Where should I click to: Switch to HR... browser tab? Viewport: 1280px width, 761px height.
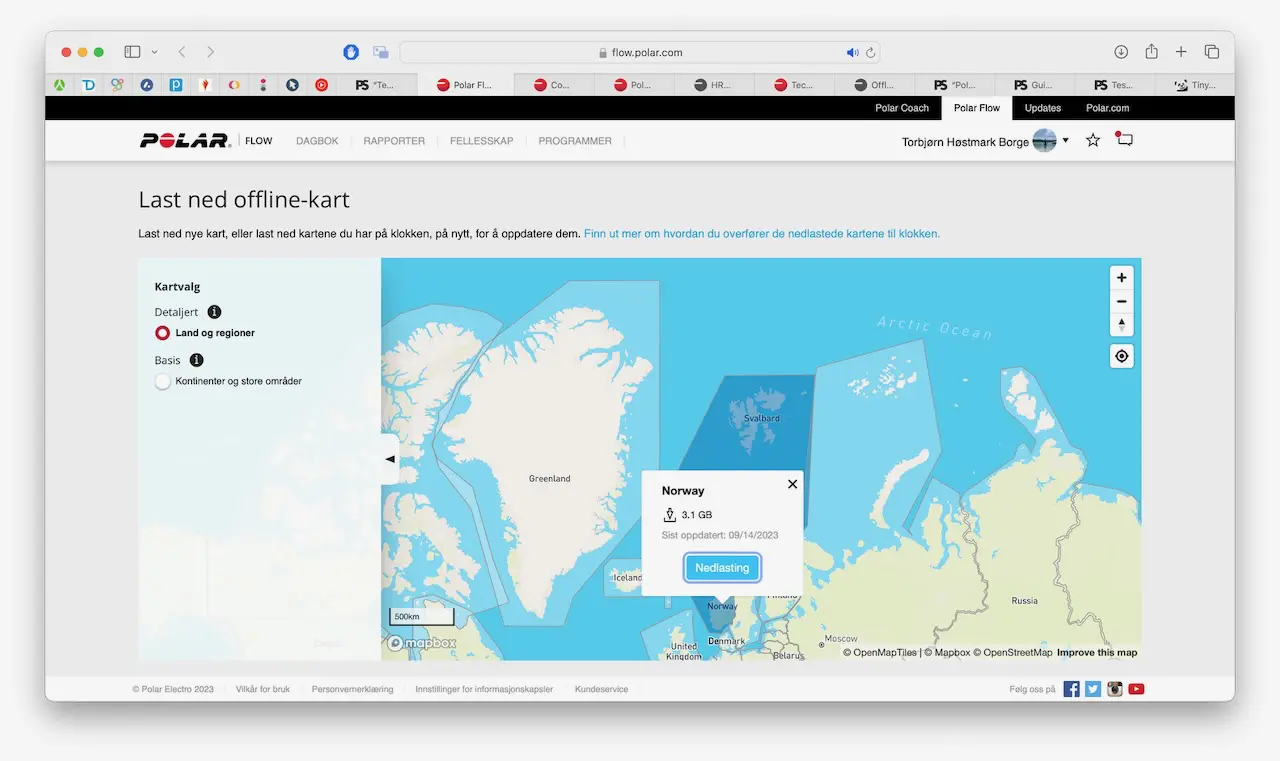tap(712, 85)
